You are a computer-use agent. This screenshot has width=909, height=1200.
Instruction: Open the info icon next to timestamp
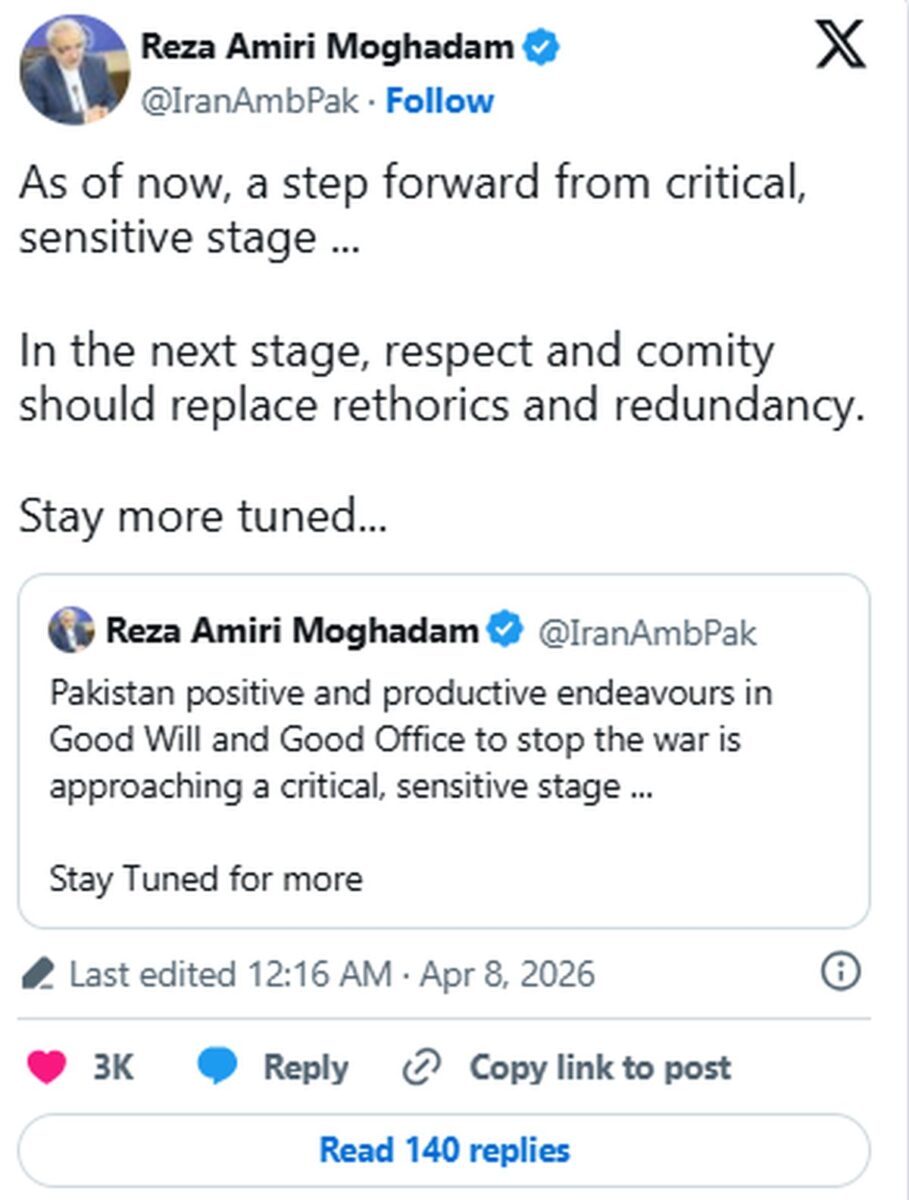(x=840, y=970)
